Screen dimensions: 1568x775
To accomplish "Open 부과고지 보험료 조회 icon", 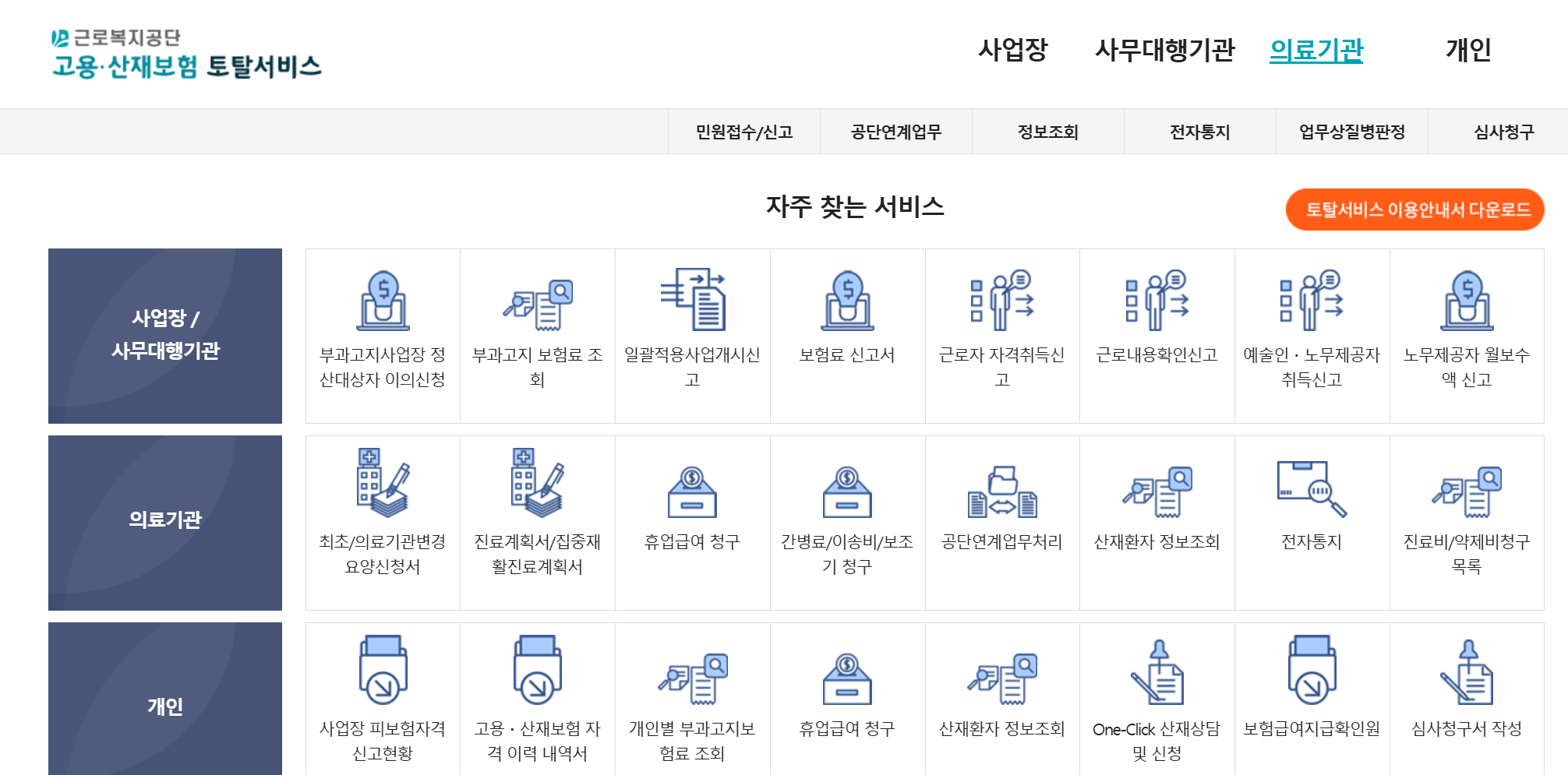I will click(x=538, y=305).
